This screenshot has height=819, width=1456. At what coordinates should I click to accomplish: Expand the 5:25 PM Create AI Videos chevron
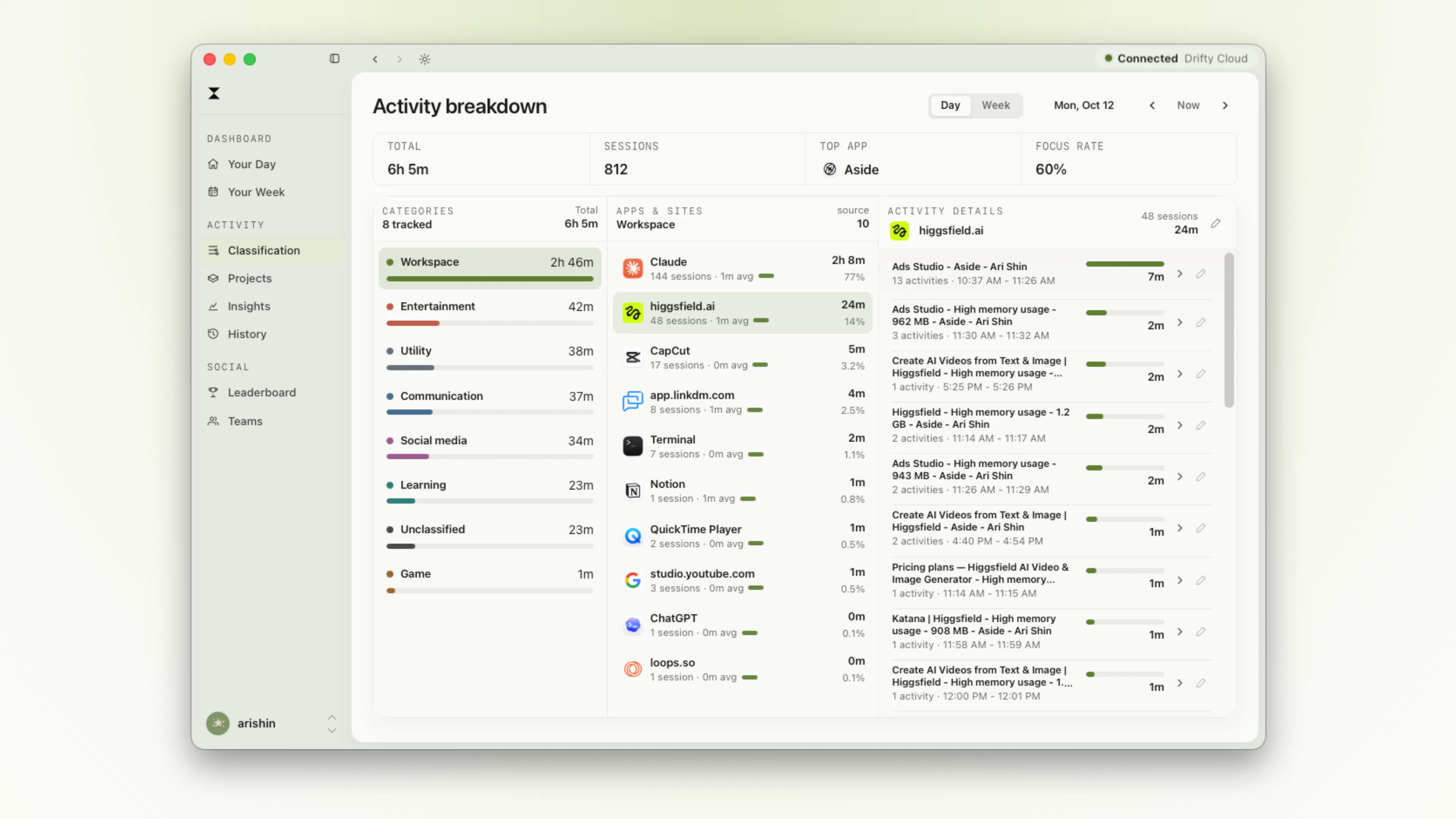1180,373
